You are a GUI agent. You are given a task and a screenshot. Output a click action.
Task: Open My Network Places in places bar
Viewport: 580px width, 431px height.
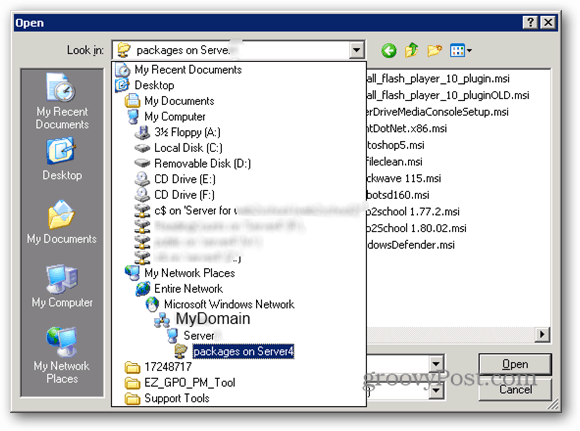62,356
